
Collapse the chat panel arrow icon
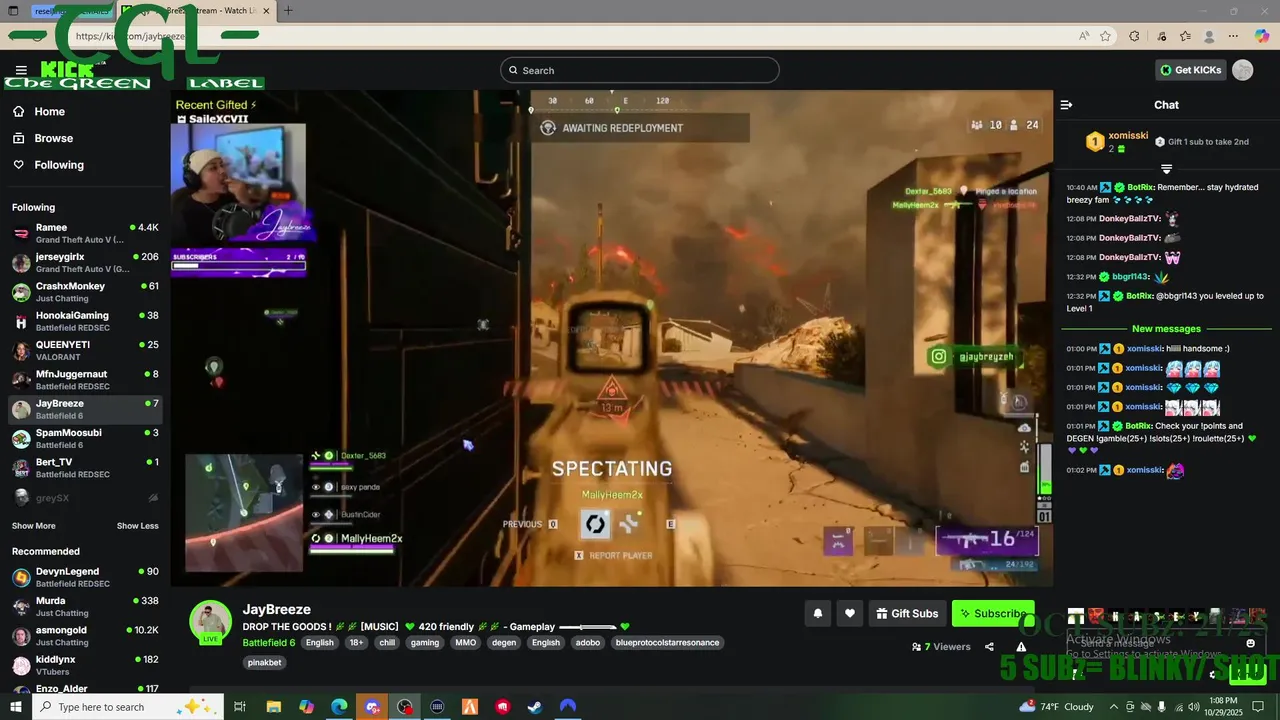1066,105
